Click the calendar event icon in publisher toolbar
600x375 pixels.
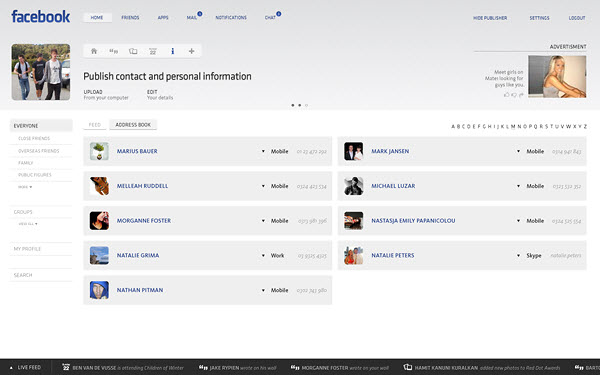click(x=153, y=51)
